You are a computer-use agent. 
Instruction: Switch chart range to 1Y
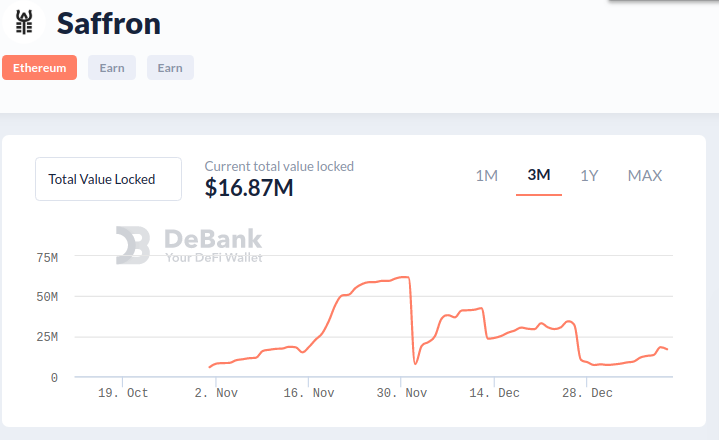point(589,176)
